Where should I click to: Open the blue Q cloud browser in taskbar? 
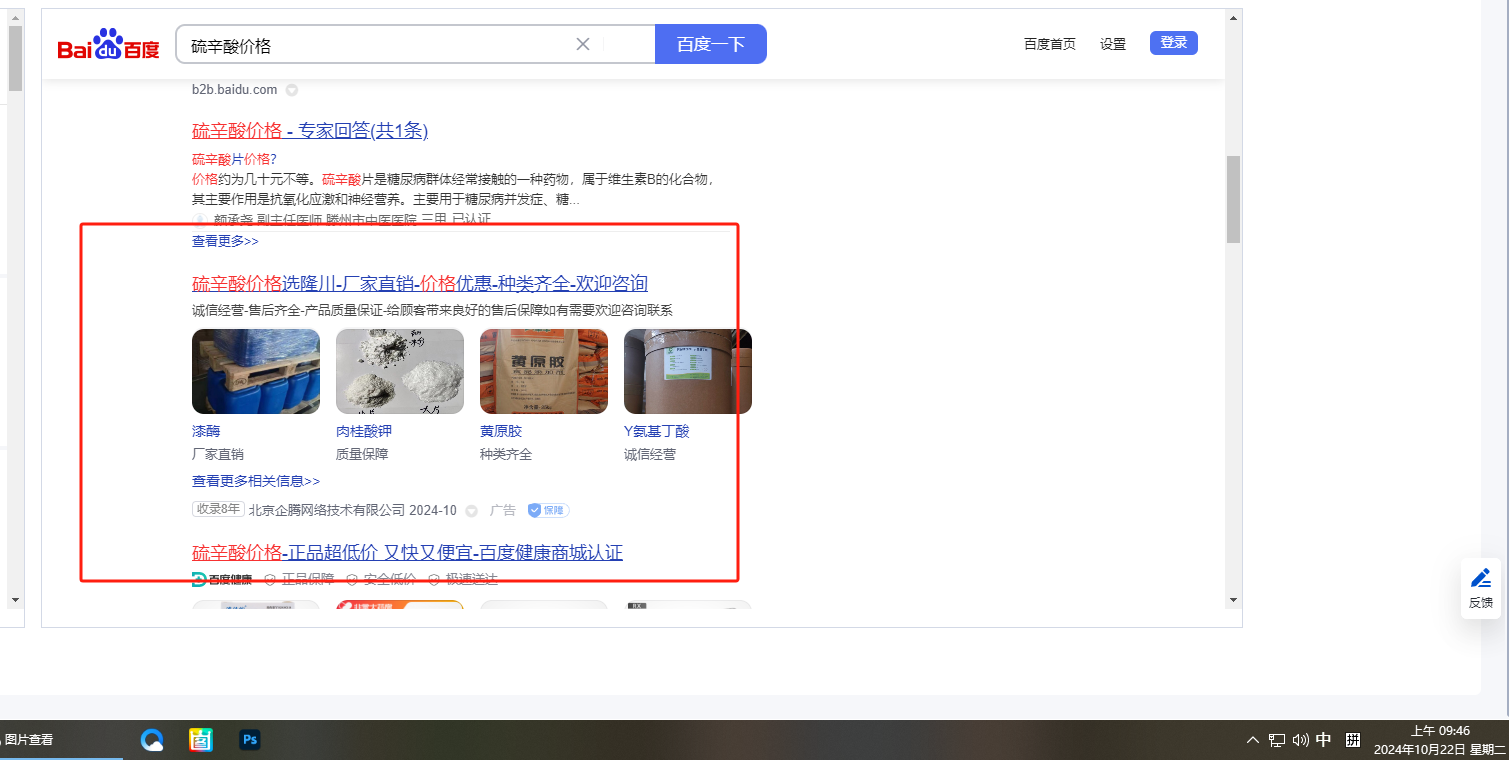coord(152,740)
